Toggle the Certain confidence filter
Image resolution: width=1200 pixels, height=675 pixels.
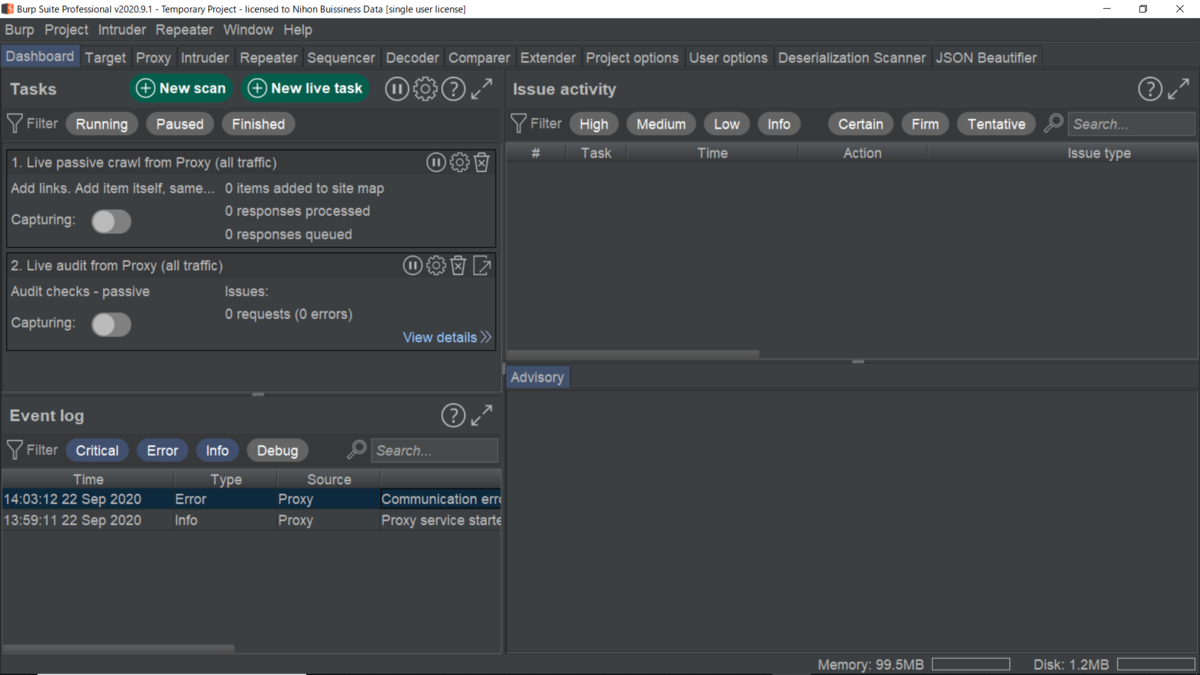(x=861, y=124)
